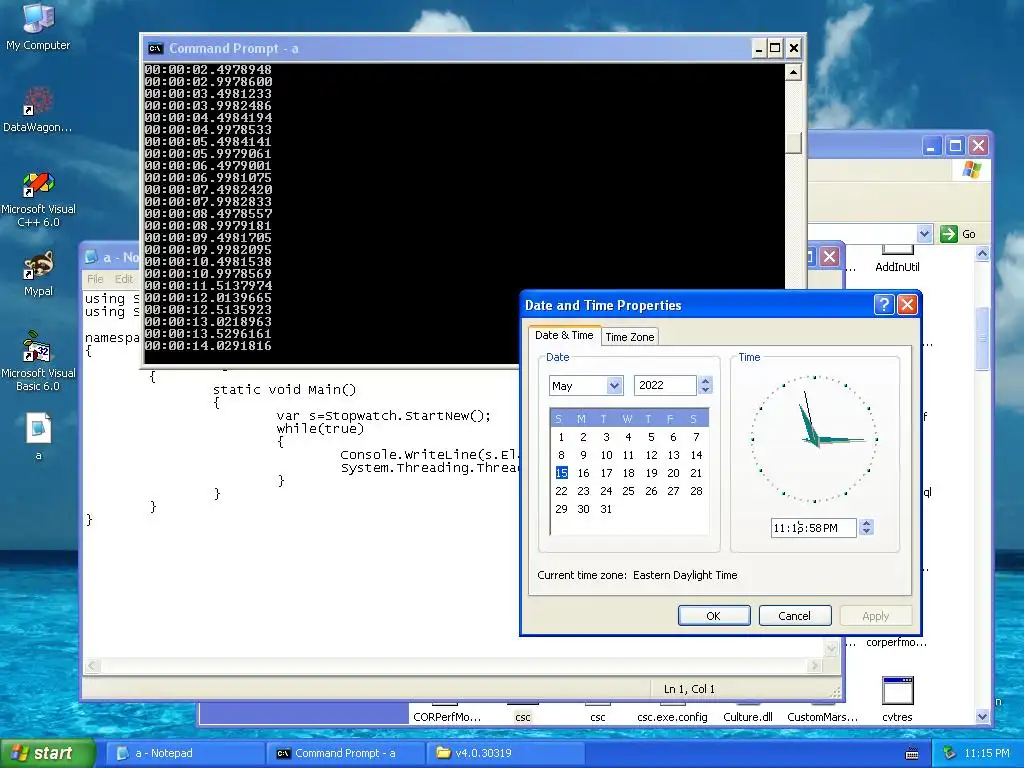Select the file named a on desktop
The image size is (1024, 768).
(38, 436)
